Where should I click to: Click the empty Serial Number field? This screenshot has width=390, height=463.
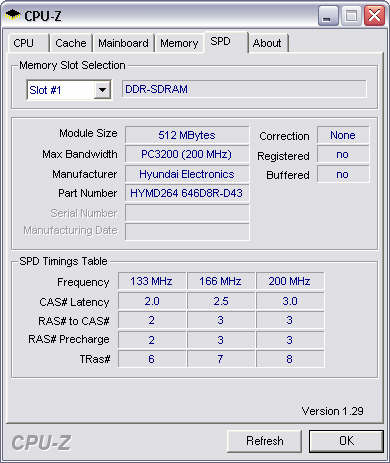187,213
